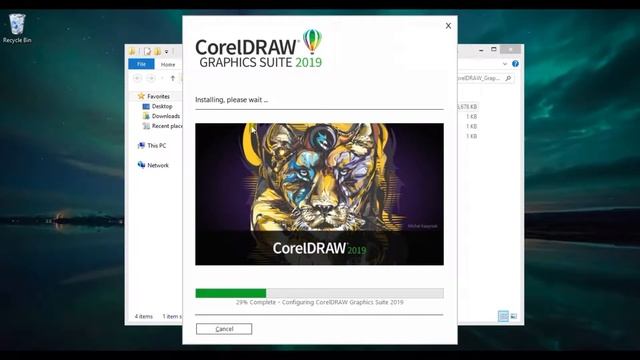Open recent locations dropdown in Explorer
The height and width of the screenshot is (360, 640).
(x=162, y=78)
